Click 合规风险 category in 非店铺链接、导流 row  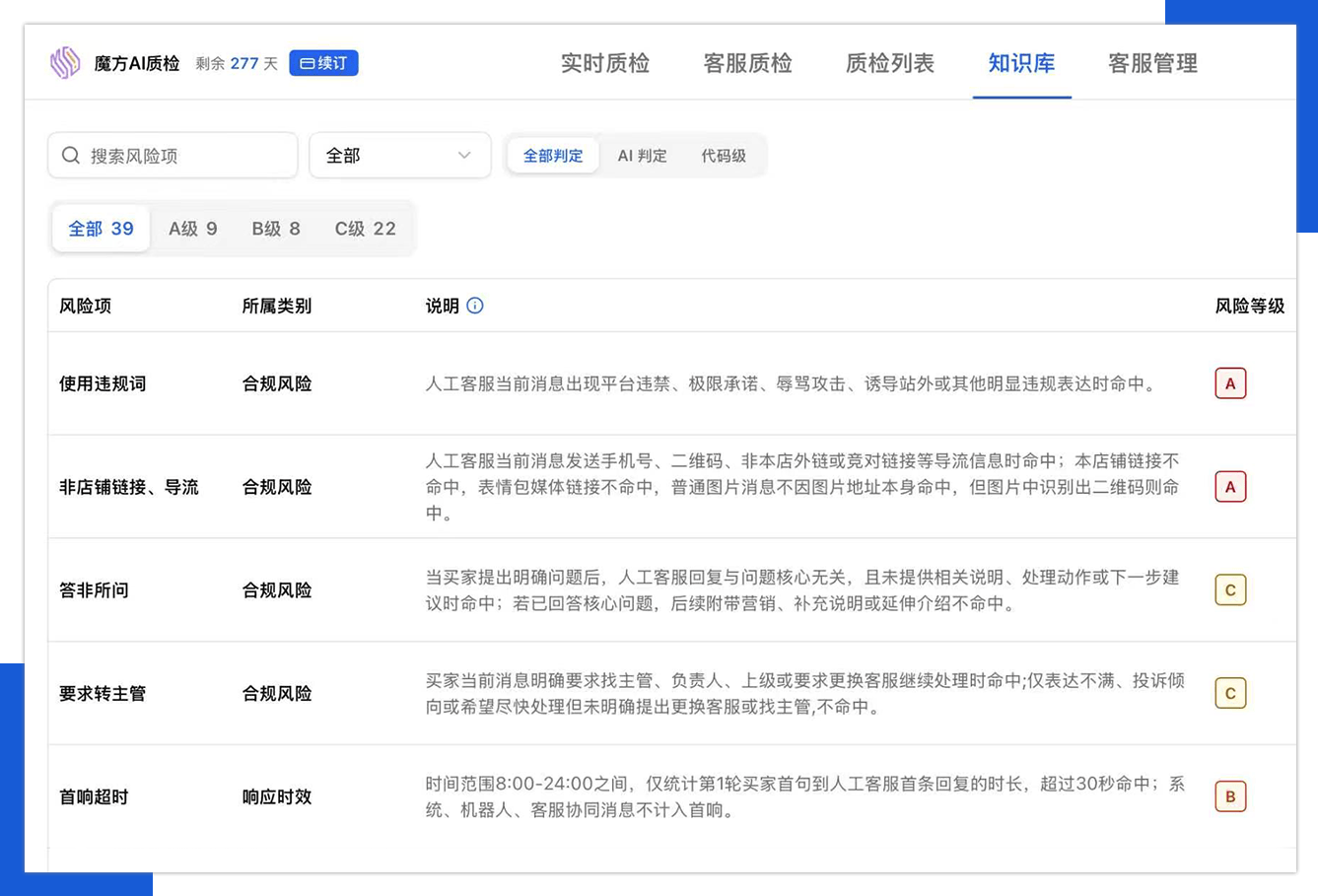(277, 487)
